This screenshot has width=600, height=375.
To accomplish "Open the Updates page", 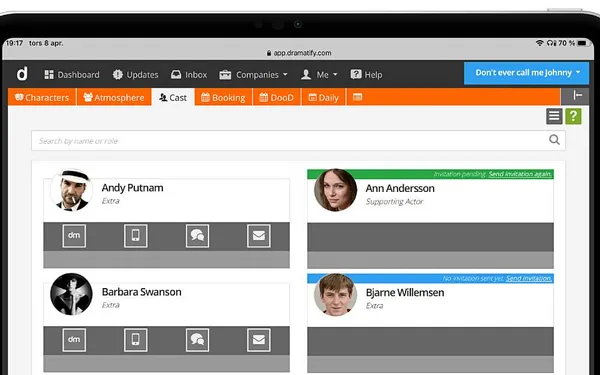I will [135, 75].
